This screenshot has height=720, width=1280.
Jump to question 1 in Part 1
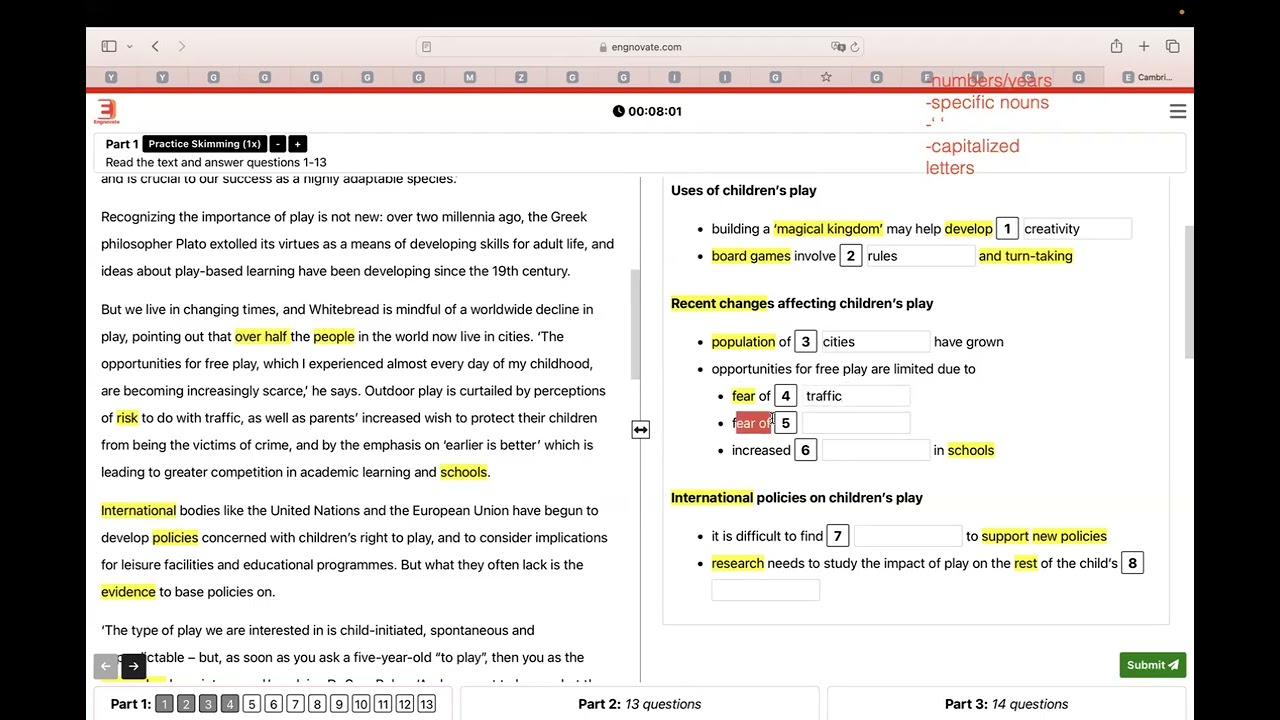coord(164,704)
